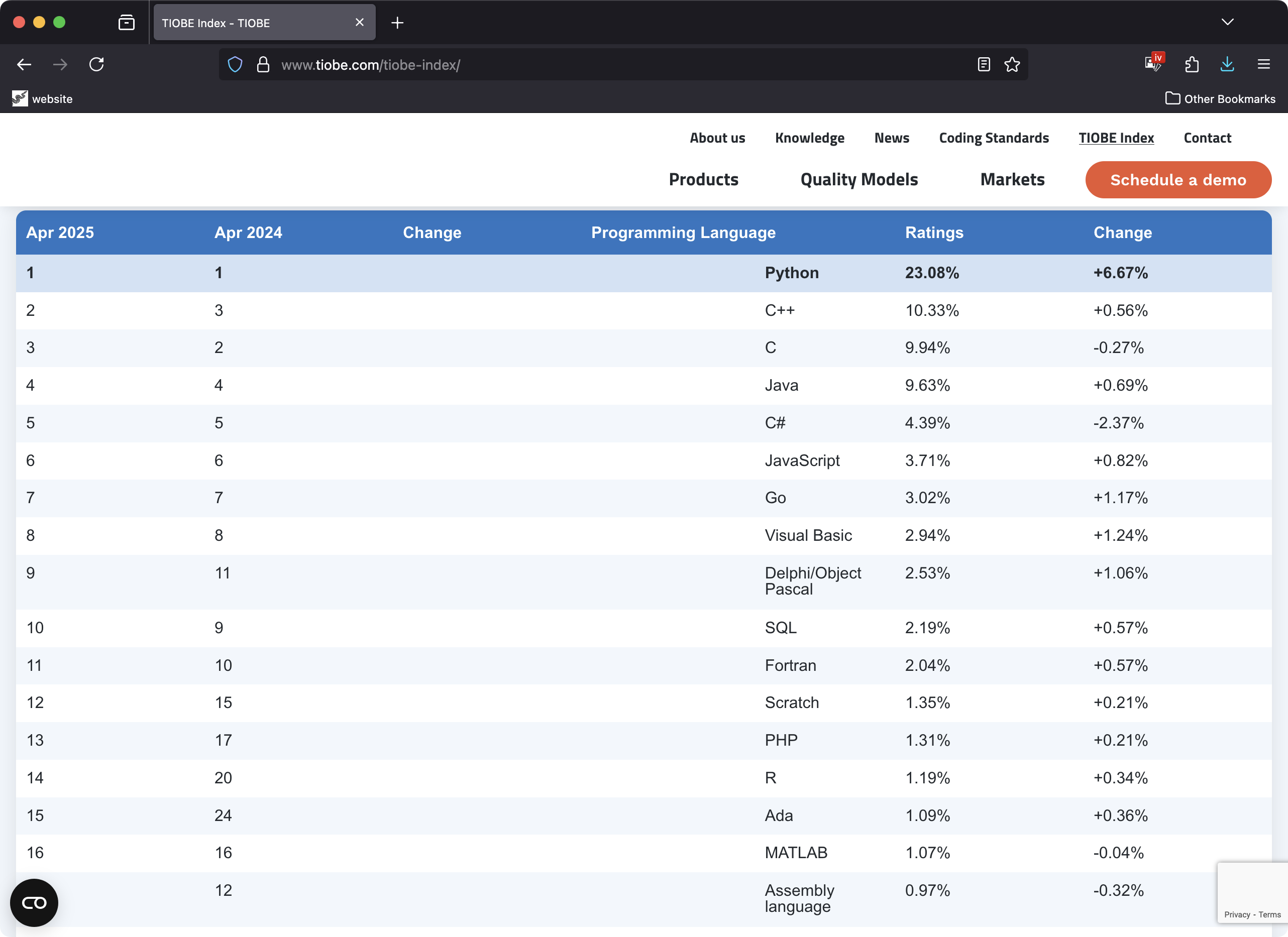Open About us menu item
Image resolution: width=1288 pixels, height=937 pixels.
click(717, 138)
